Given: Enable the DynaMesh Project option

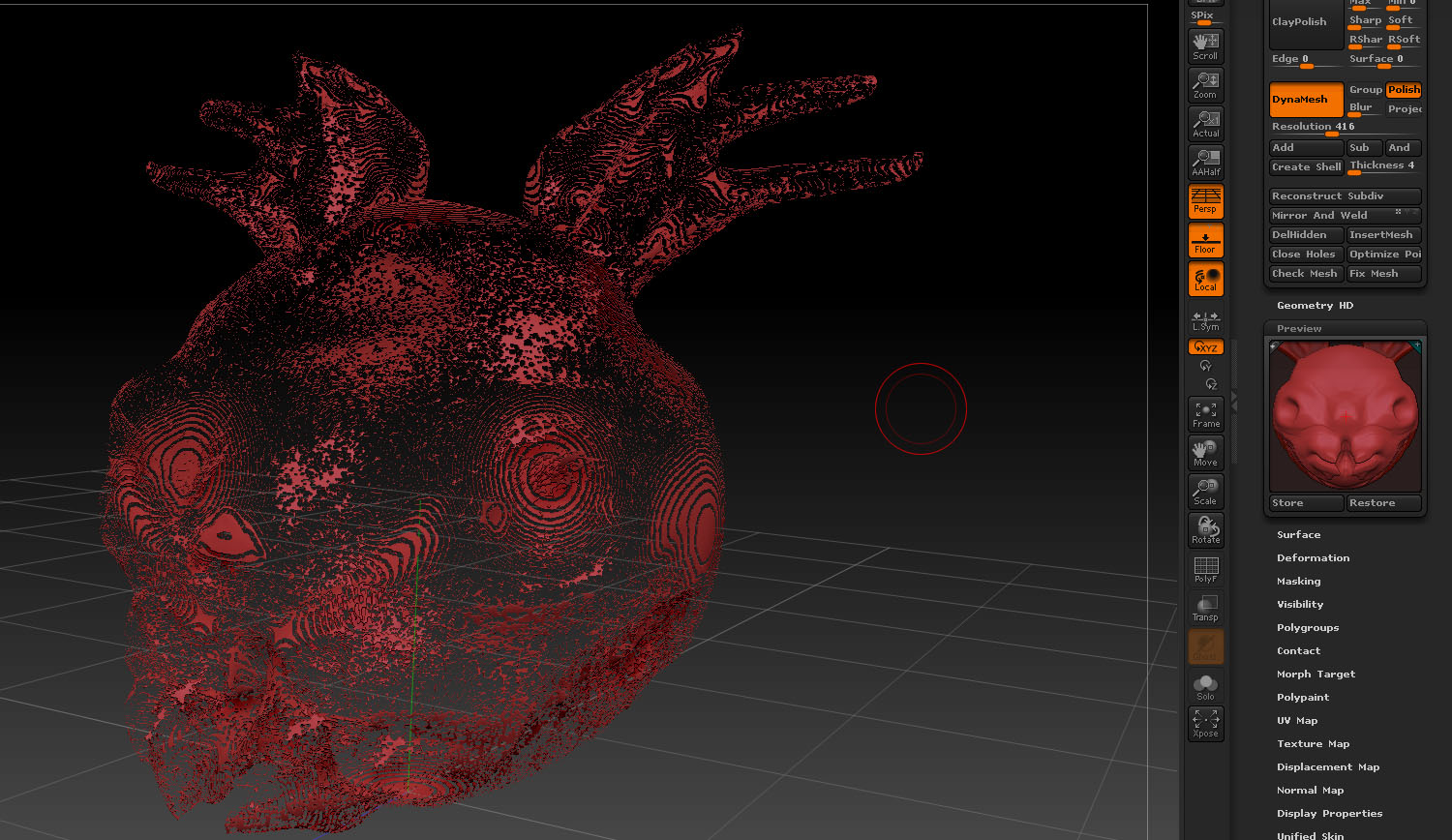Looking at the screenshot, I should (x=1404, y=108).
